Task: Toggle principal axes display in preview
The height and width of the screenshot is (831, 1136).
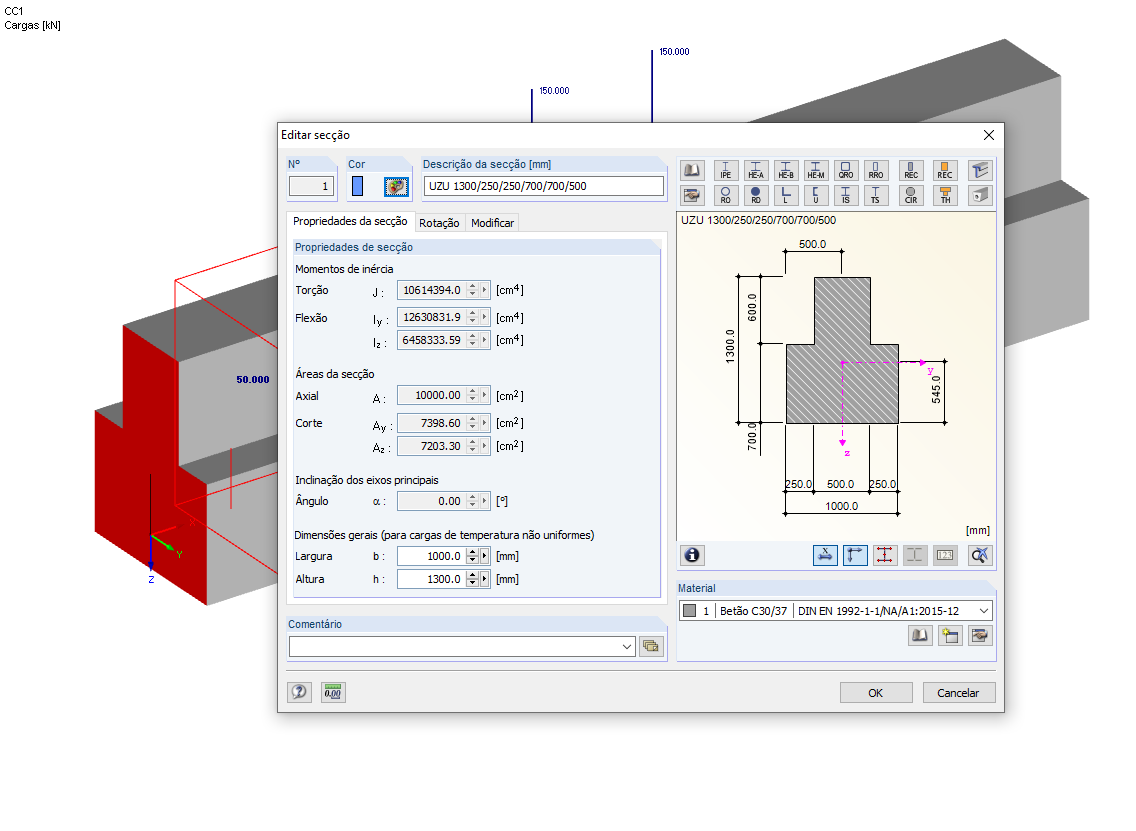Action: click(x=855, y=555)
